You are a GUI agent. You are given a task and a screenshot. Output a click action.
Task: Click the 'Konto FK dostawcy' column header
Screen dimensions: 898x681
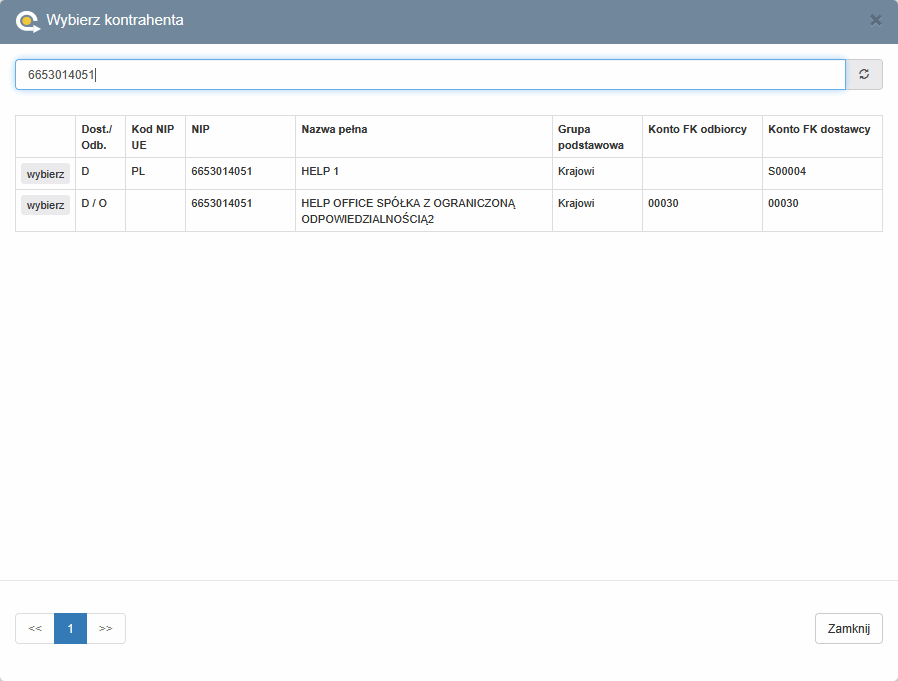[819, 129]
